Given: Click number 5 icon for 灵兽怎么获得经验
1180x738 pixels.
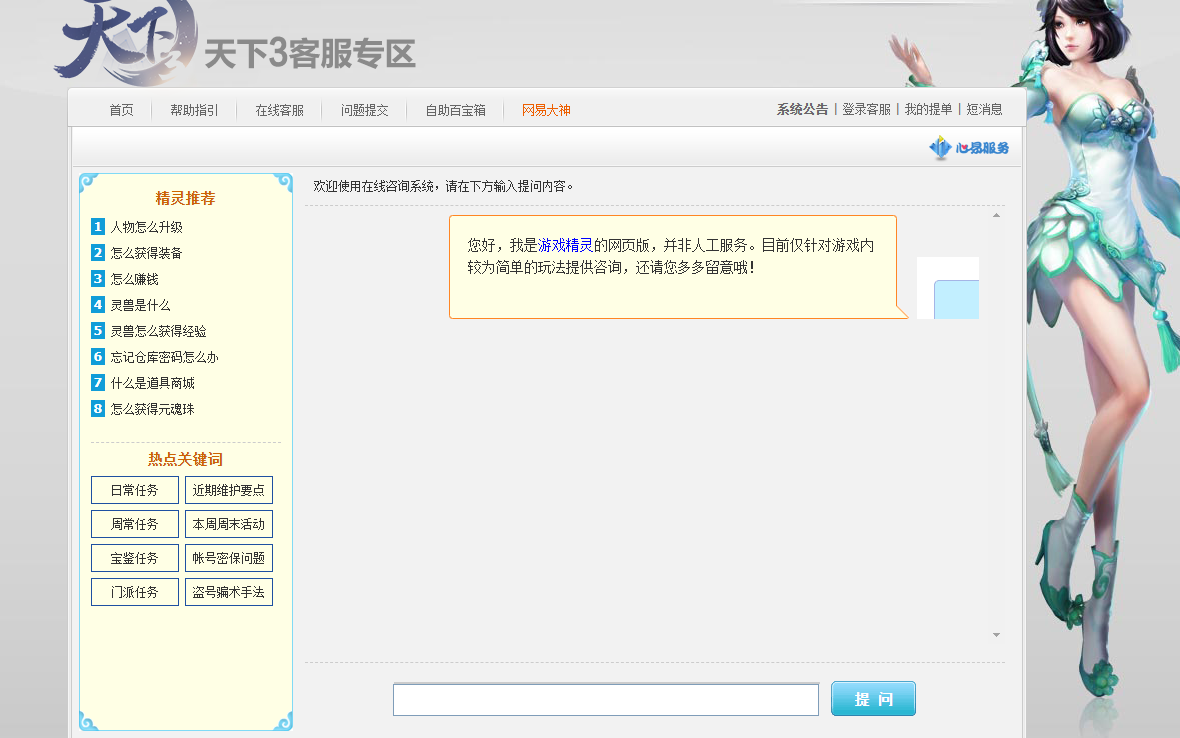Looking at the screenshot, I should point(98,331).
